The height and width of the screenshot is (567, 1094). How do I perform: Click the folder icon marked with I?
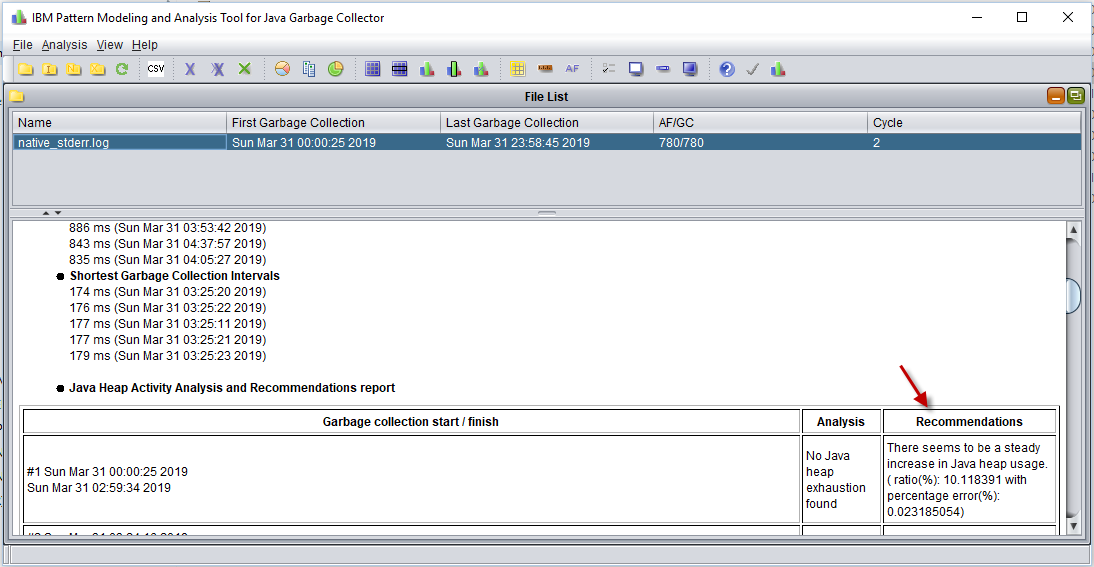[50, 69]
